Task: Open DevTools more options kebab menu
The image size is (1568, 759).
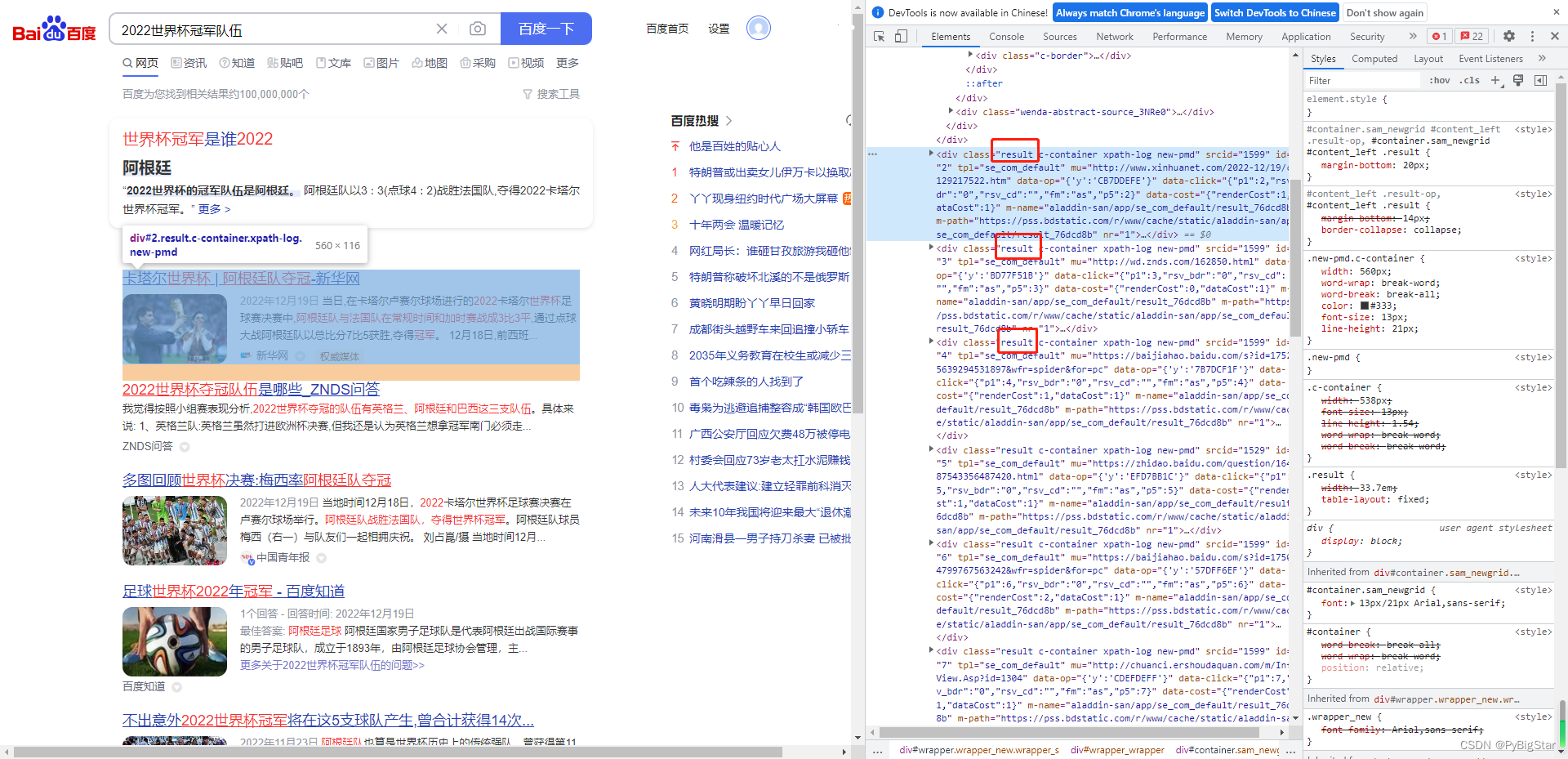Action: tap(1532, 36)
